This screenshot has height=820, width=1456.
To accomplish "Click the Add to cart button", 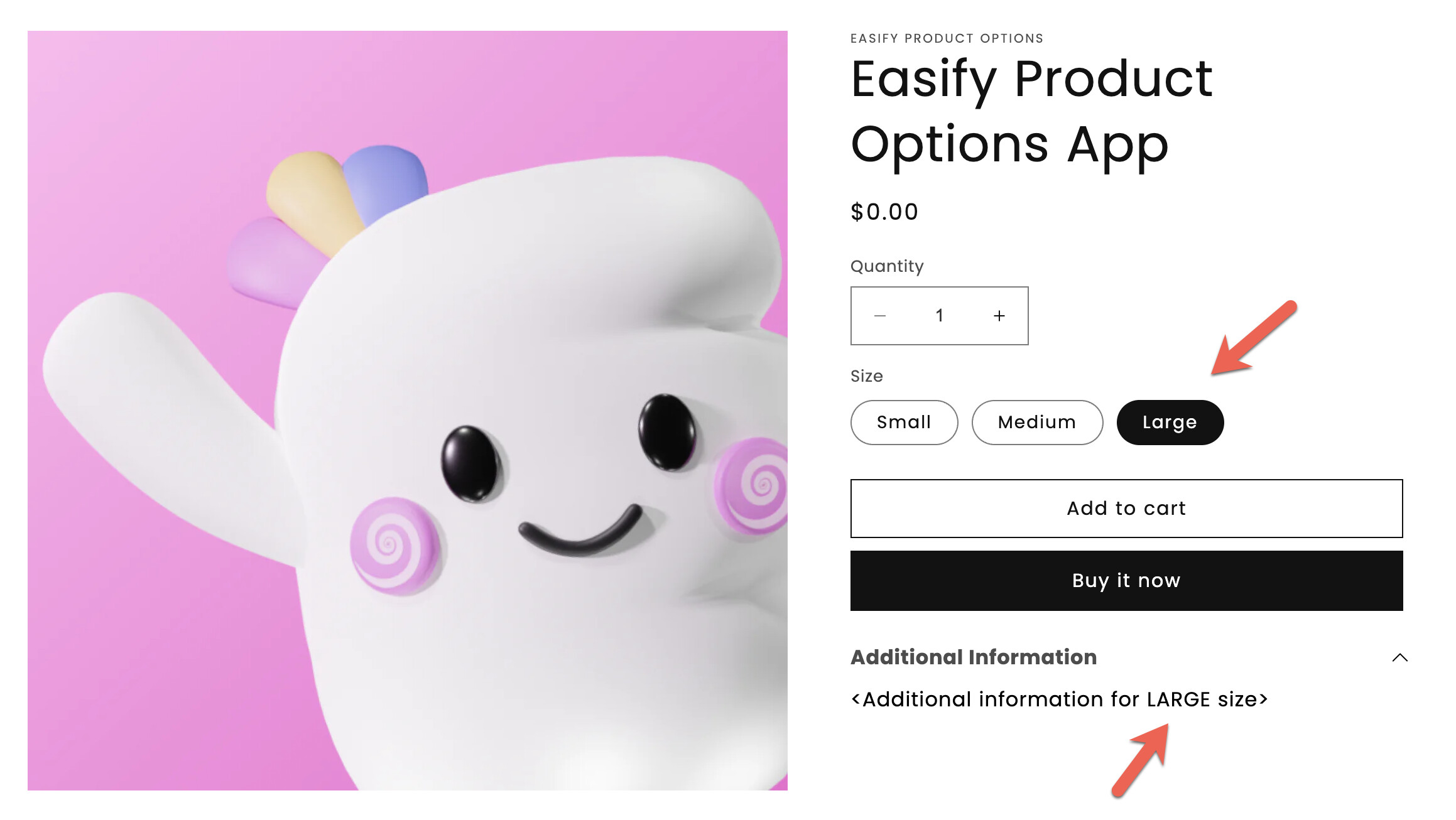I will [1127, 509].
